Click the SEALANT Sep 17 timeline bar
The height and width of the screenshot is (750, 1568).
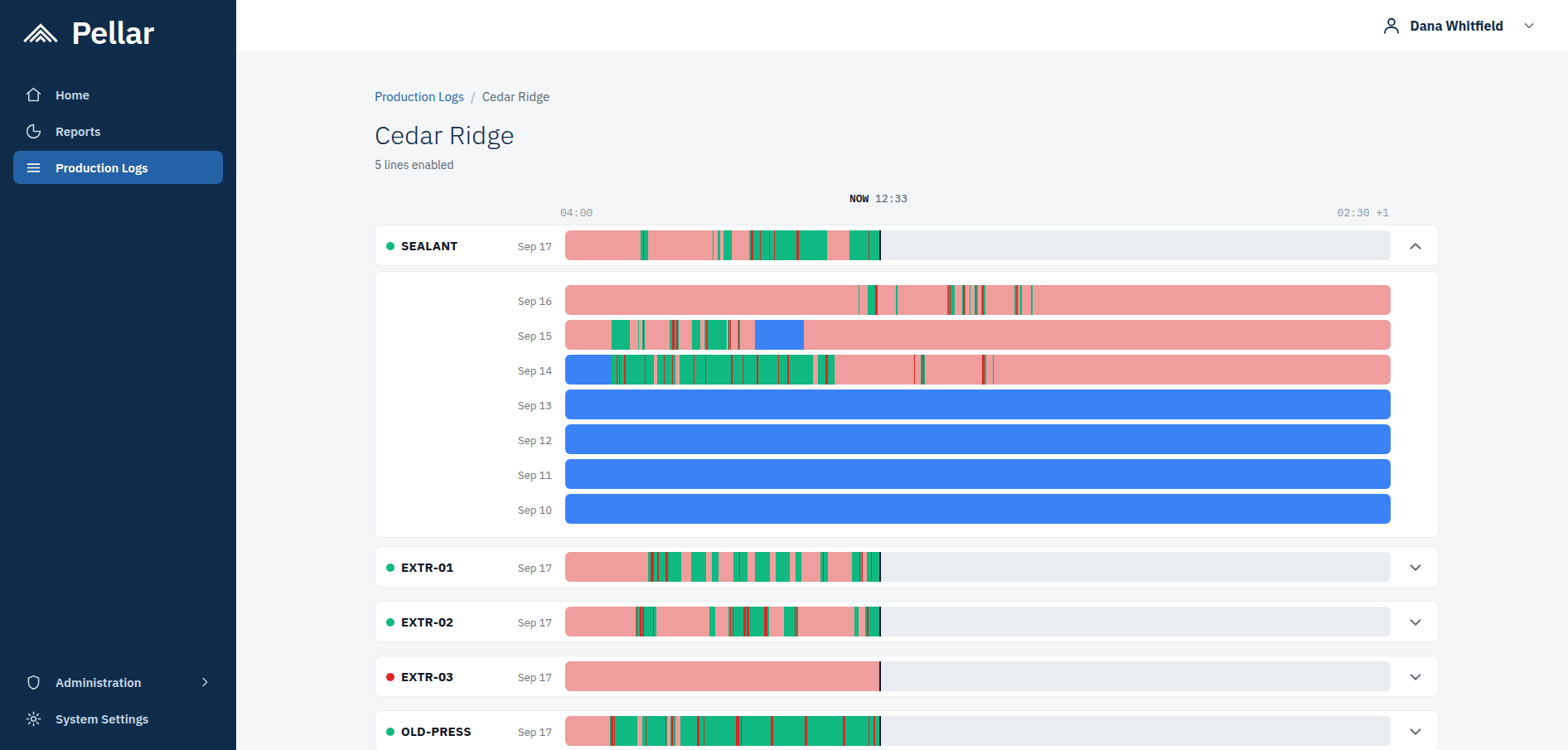coord(978,245)
